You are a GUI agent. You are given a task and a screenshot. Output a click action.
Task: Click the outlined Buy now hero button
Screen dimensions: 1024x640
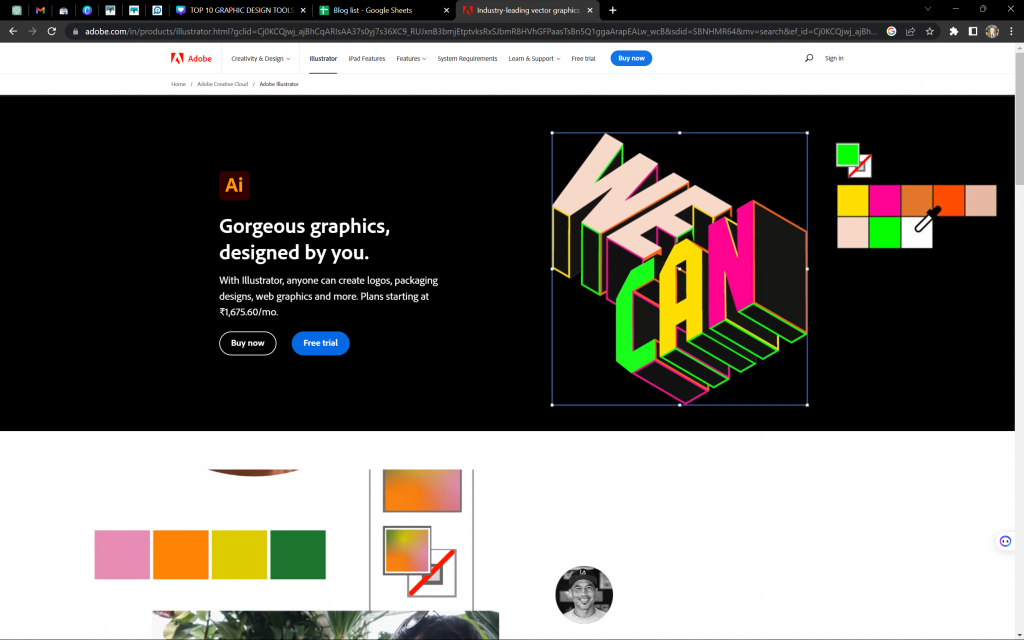point(247,343)
